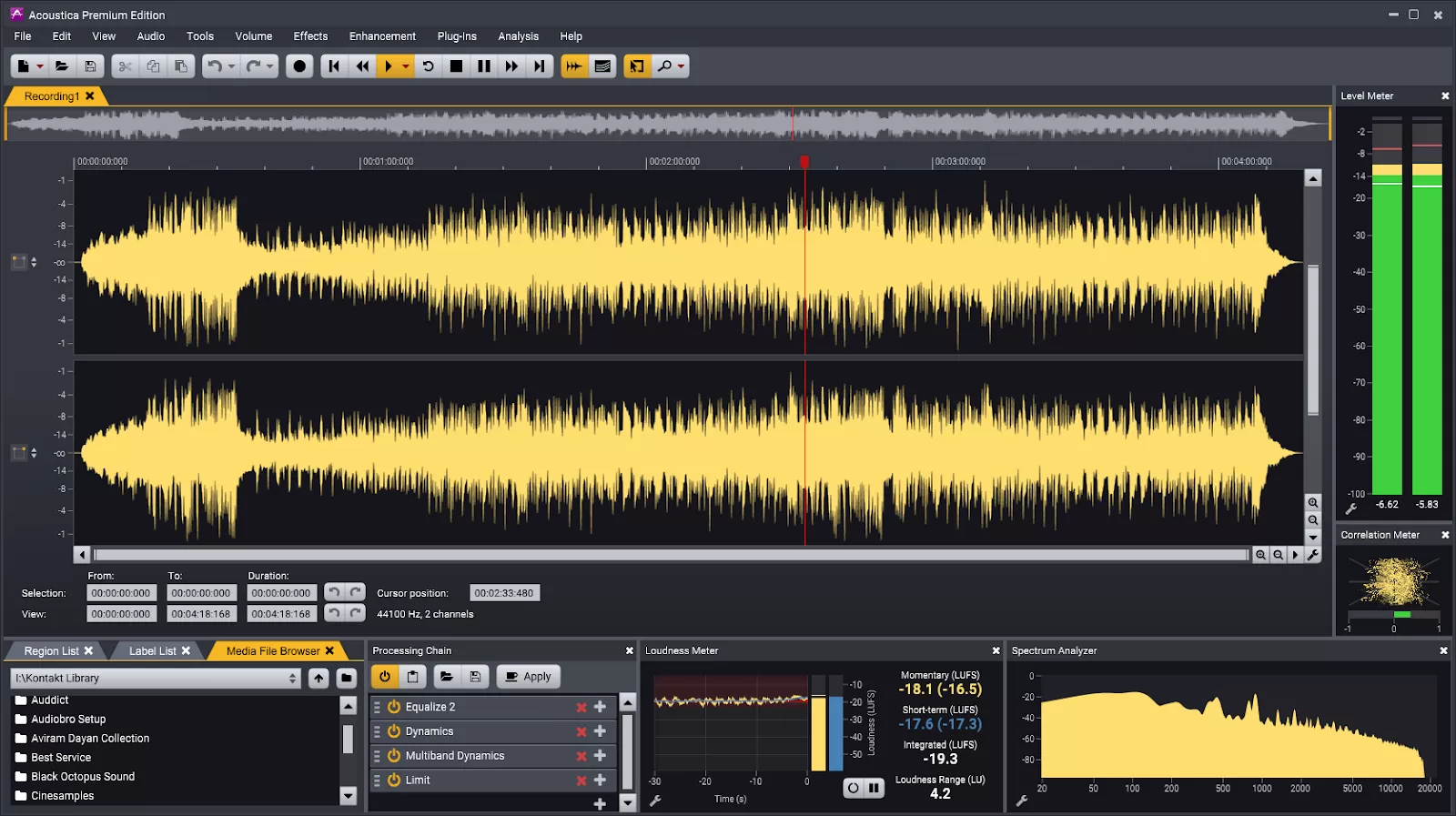The width and height of the screenshot is (1456, 816).
Task: Reset the Loudness Meter measurement
Action: coord(853,788)
